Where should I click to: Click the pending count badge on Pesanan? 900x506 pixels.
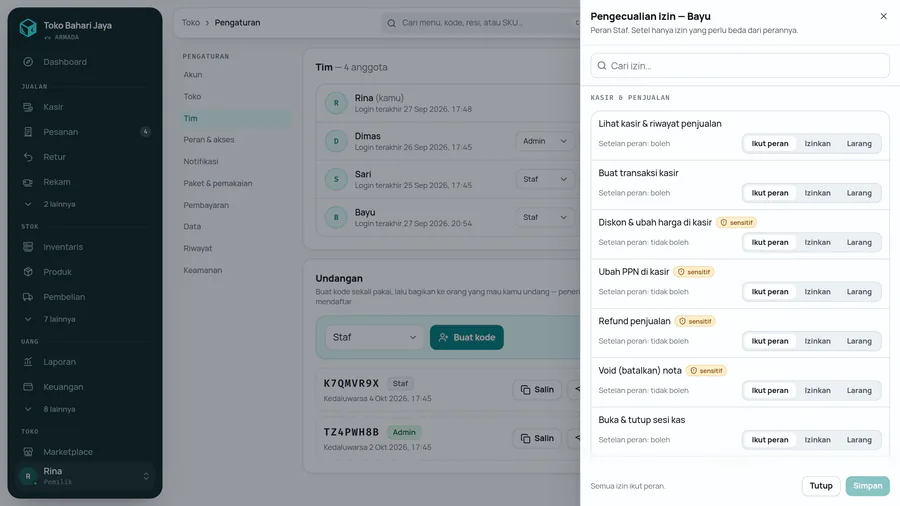click(145, 132)
